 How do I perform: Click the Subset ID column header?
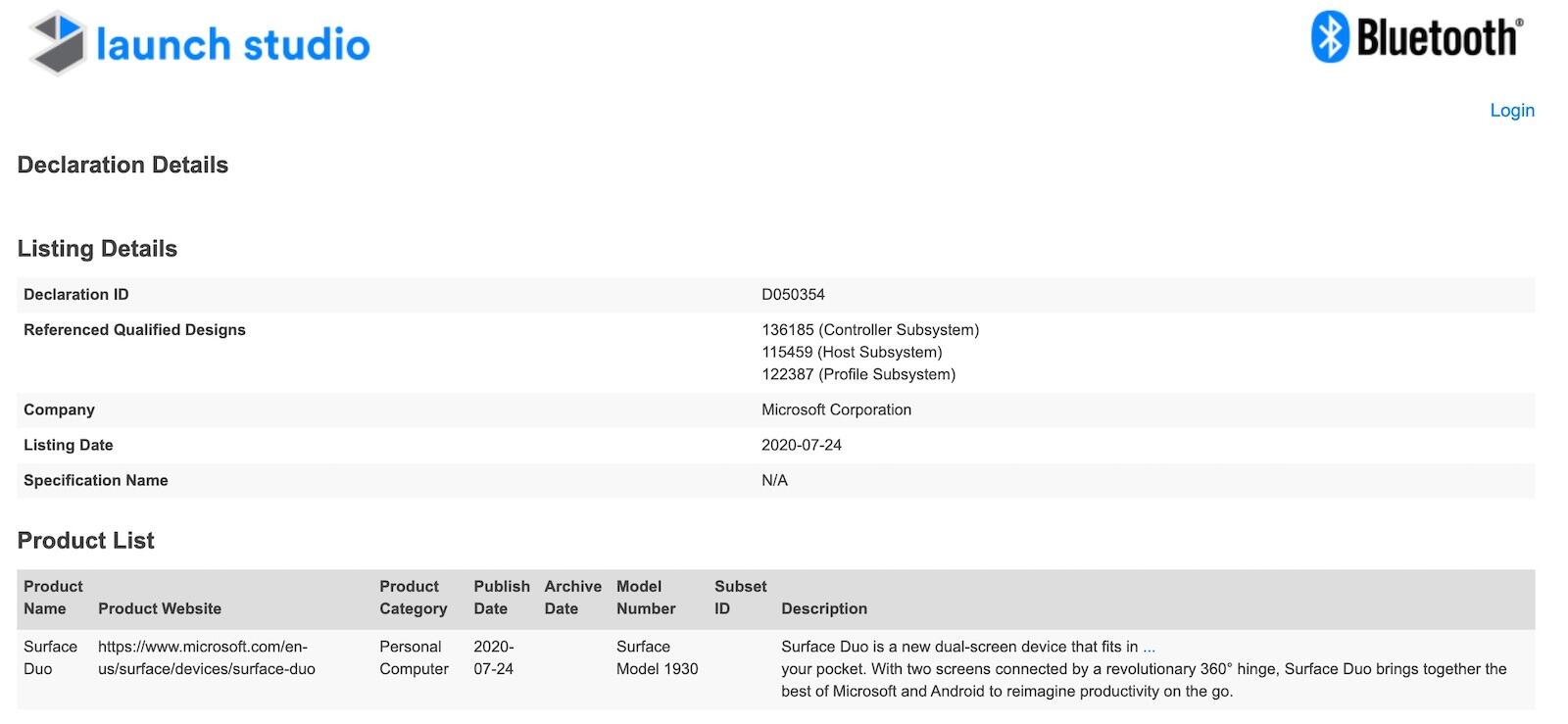tap(740, 598)
